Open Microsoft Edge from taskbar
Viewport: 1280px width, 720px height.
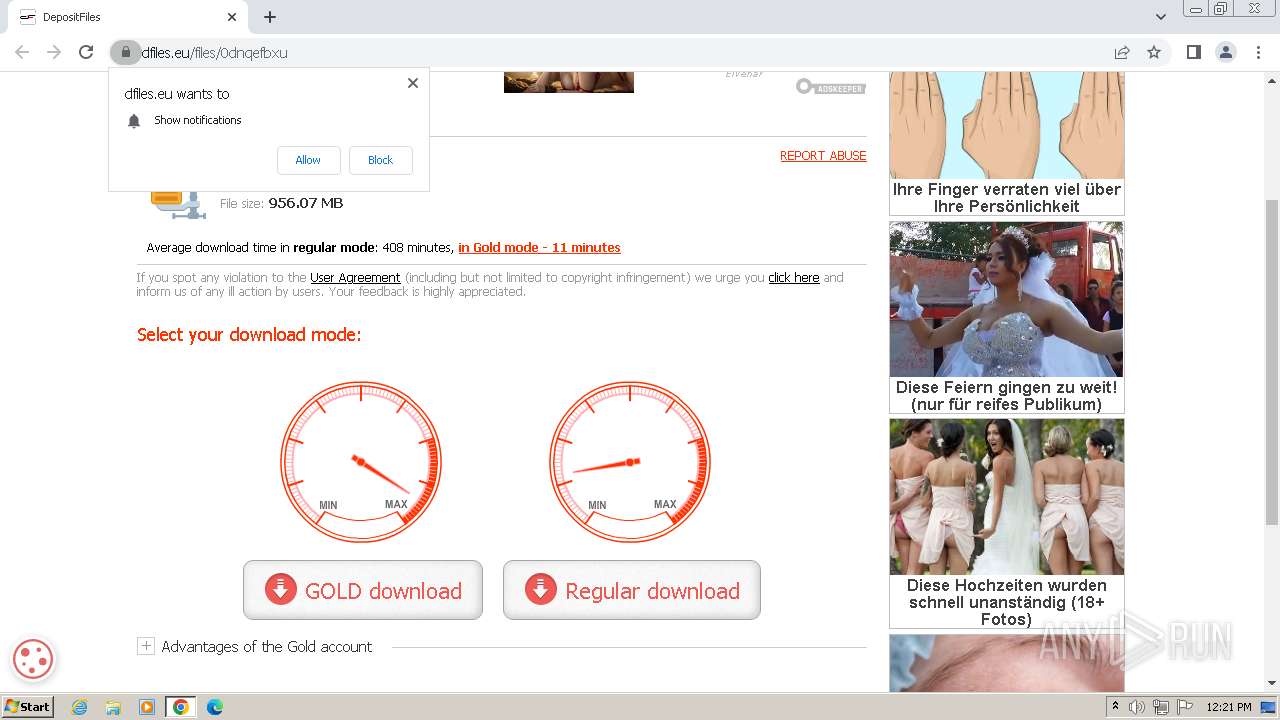coord(214,707)
